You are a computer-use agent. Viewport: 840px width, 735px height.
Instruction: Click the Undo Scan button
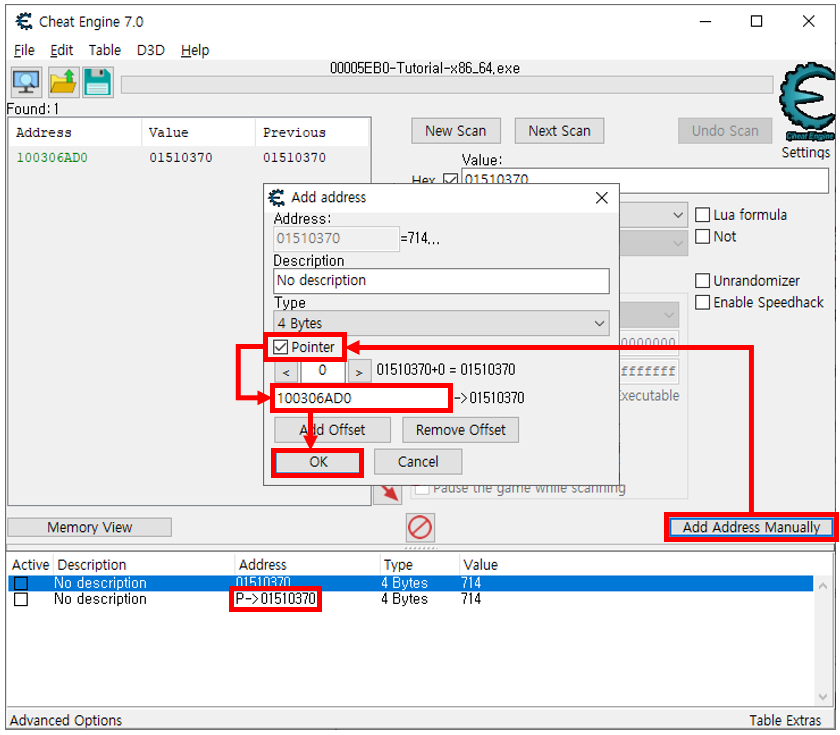pos(725,131)
